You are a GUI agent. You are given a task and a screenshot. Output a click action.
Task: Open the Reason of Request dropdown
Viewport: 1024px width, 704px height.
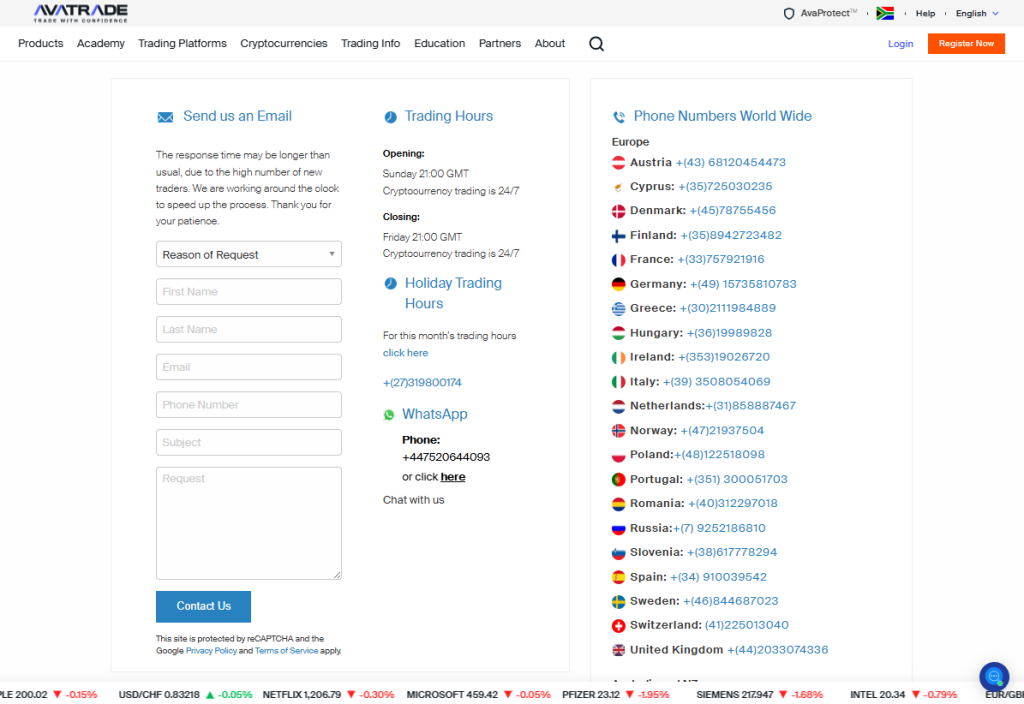pos(248,254)
